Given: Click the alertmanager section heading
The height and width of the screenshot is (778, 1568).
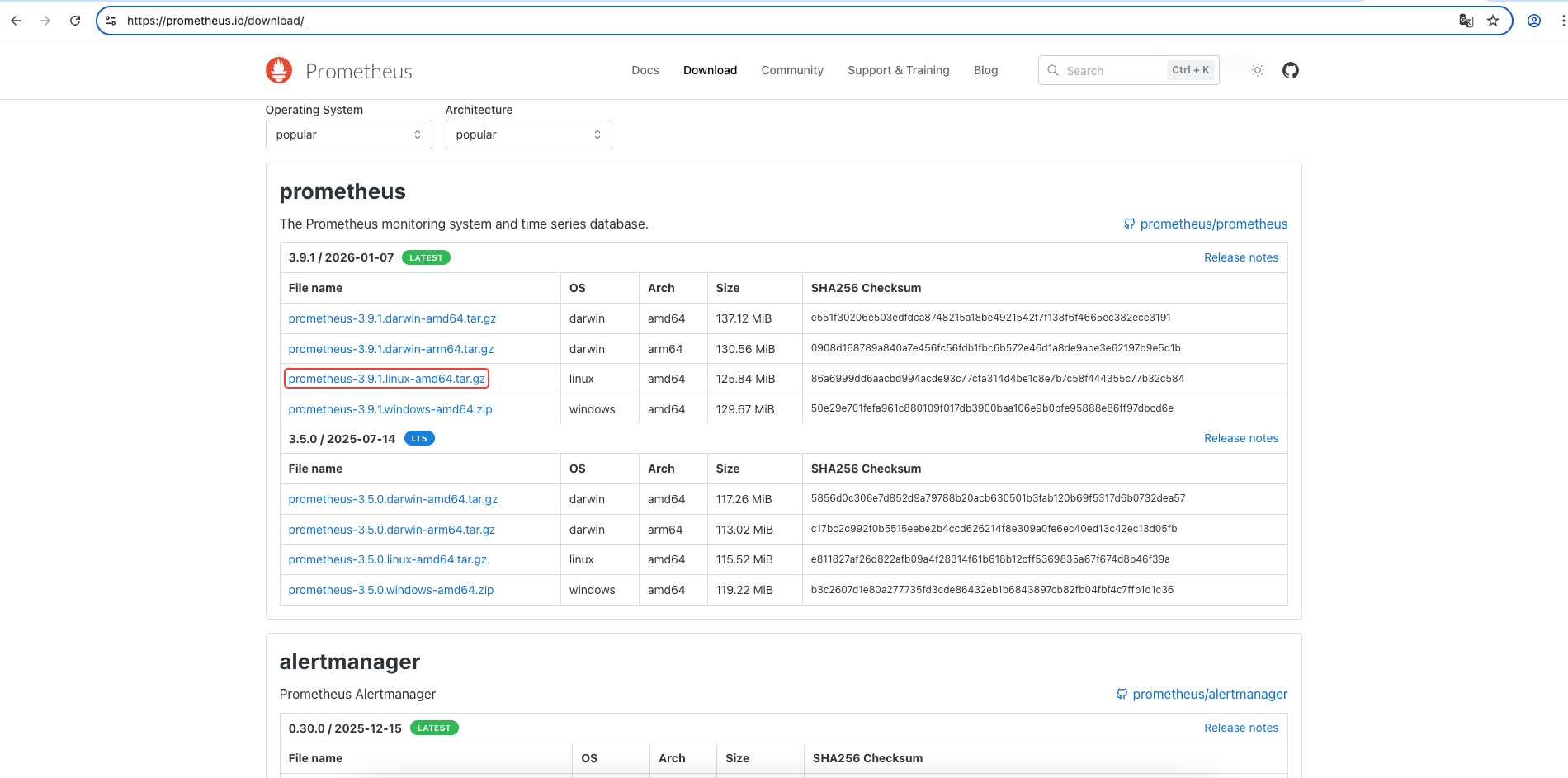Looking at the screenshot, I should [350, 662].
